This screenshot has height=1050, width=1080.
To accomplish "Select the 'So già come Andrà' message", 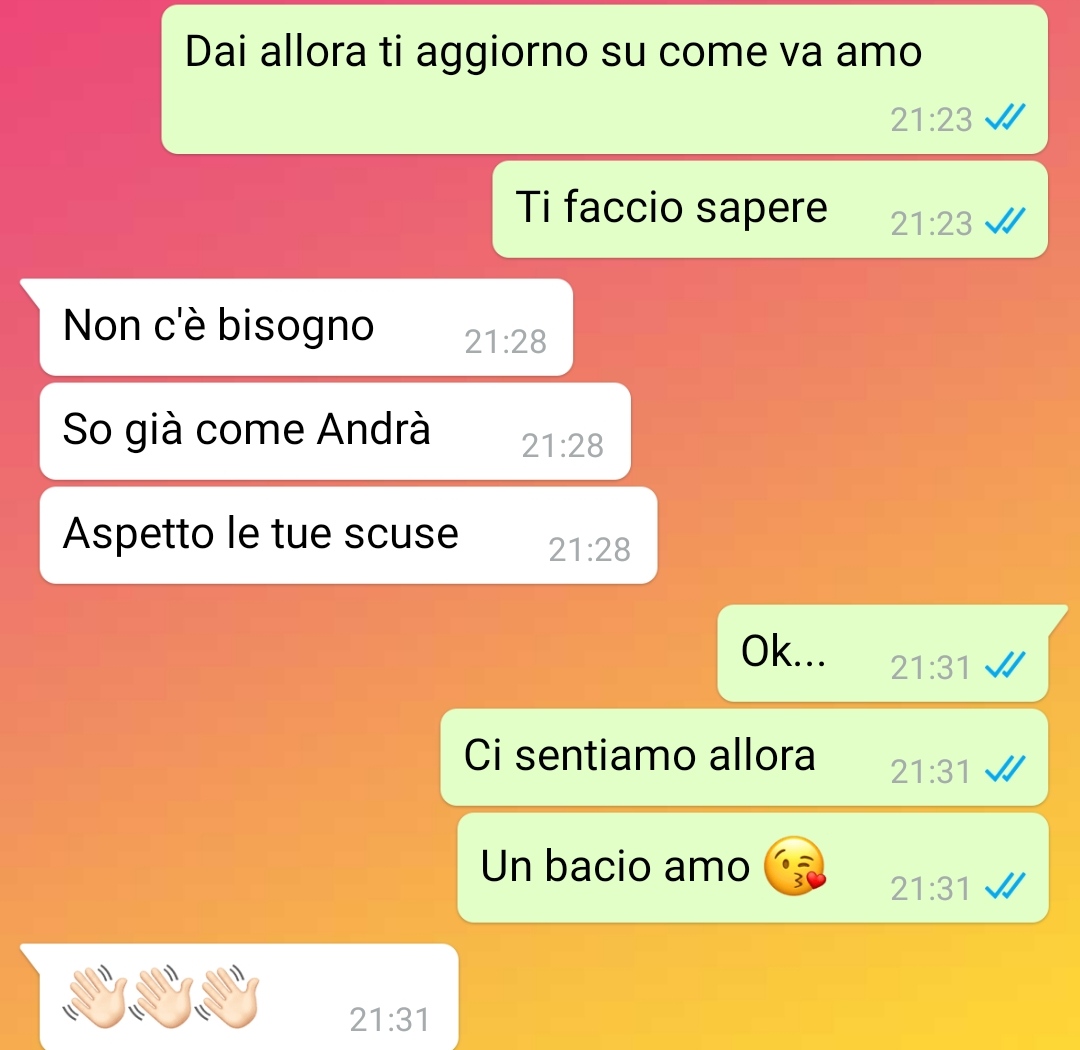I will [x=335, y=431].
